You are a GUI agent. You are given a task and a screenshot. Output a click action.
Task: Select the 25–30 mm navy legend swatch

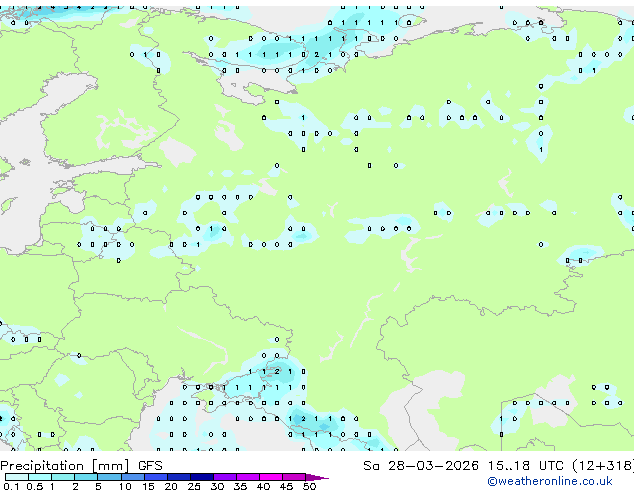pos(202,477)
